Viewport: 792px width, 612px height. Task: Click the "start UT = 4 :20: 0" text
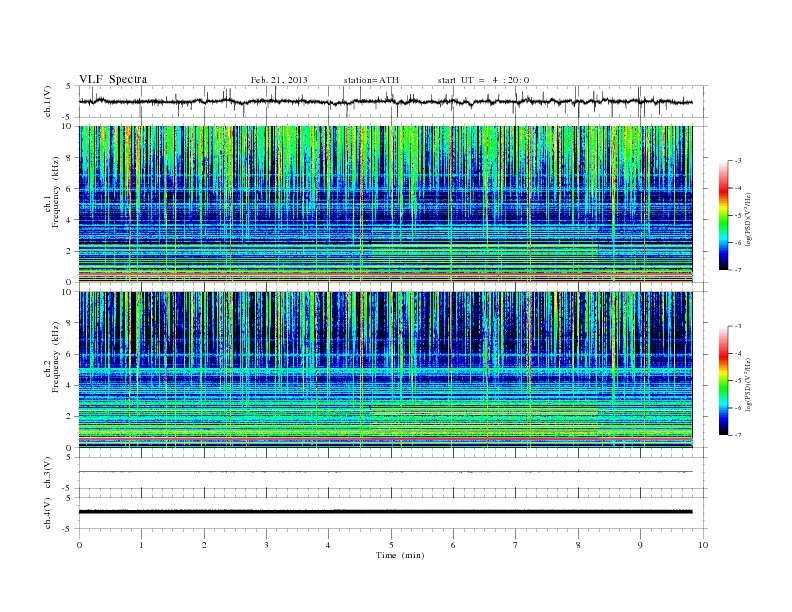tap(483, 80)
